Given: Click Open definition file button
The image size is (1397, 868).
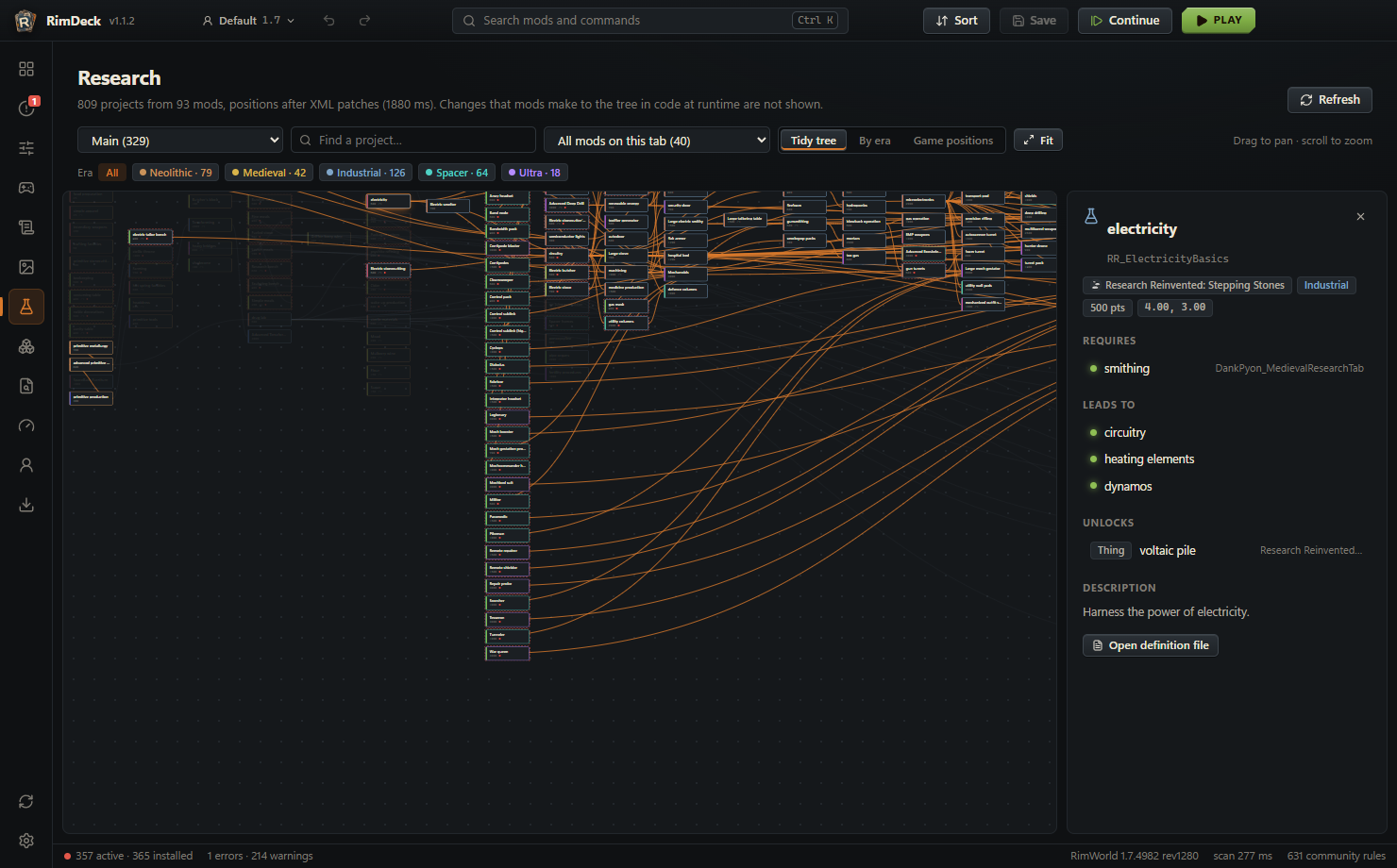Looking at the screenshot, I should pos(1151,645).
